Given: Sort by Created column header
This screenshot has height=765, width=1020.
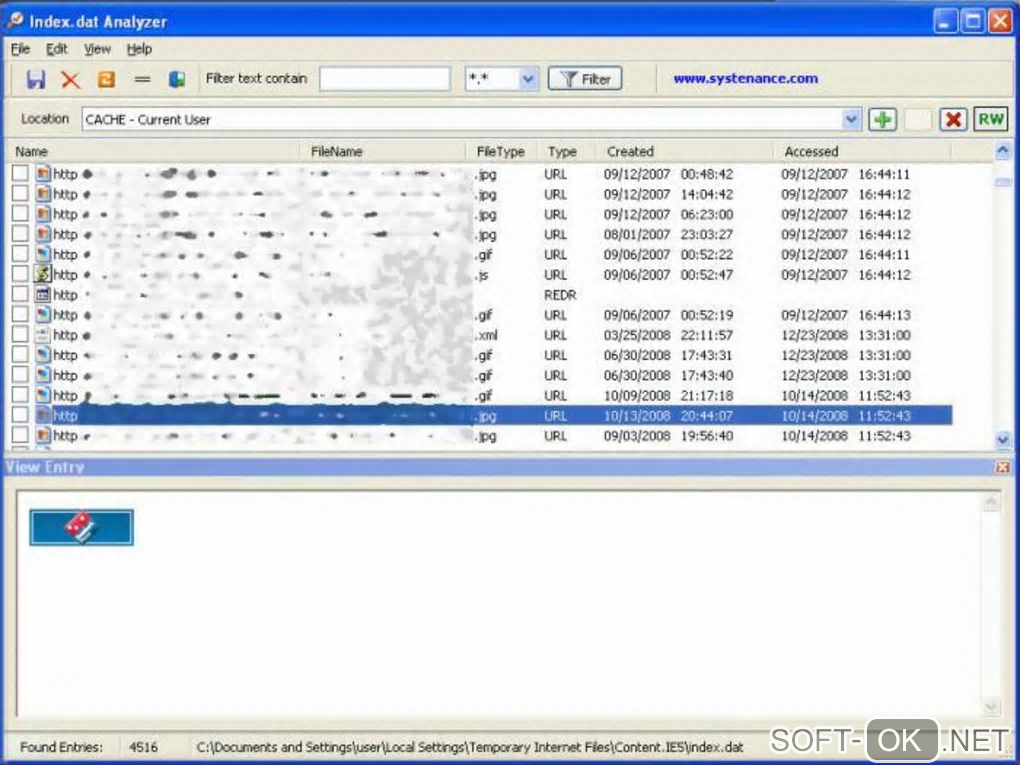Looking at the screenshot, I should coord(684,152).
